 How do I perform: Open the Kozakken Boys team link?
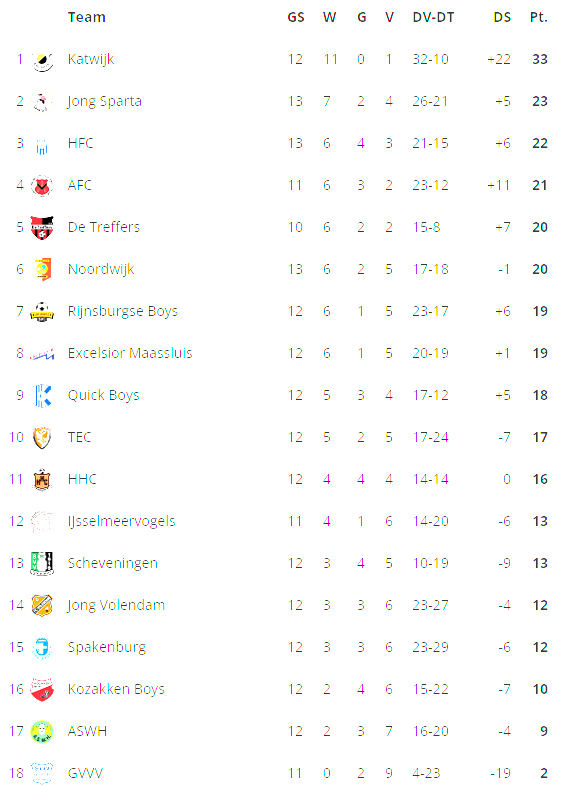click(116, 689)
